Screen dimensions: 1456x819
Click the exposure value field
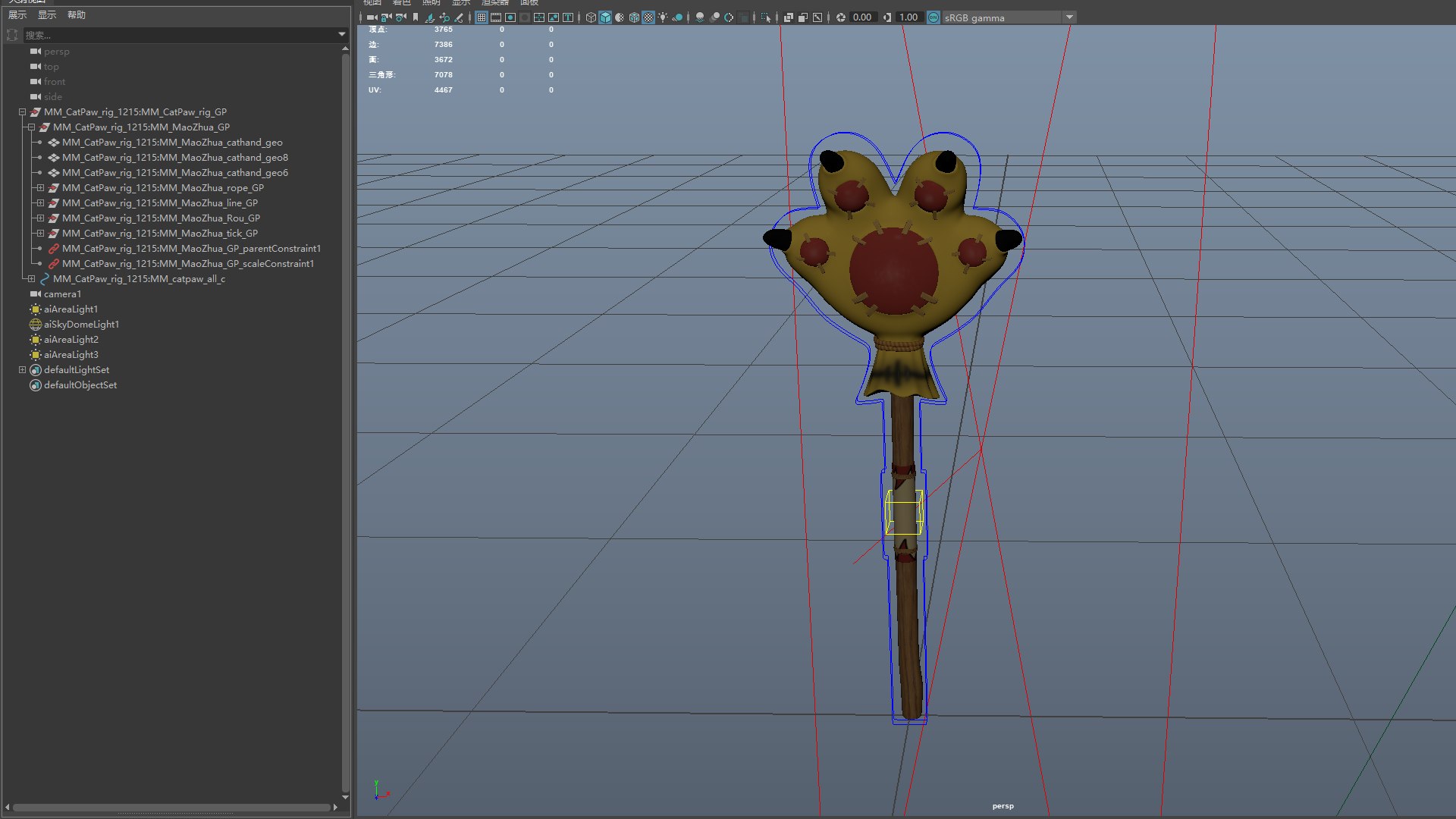click(862, 17)
